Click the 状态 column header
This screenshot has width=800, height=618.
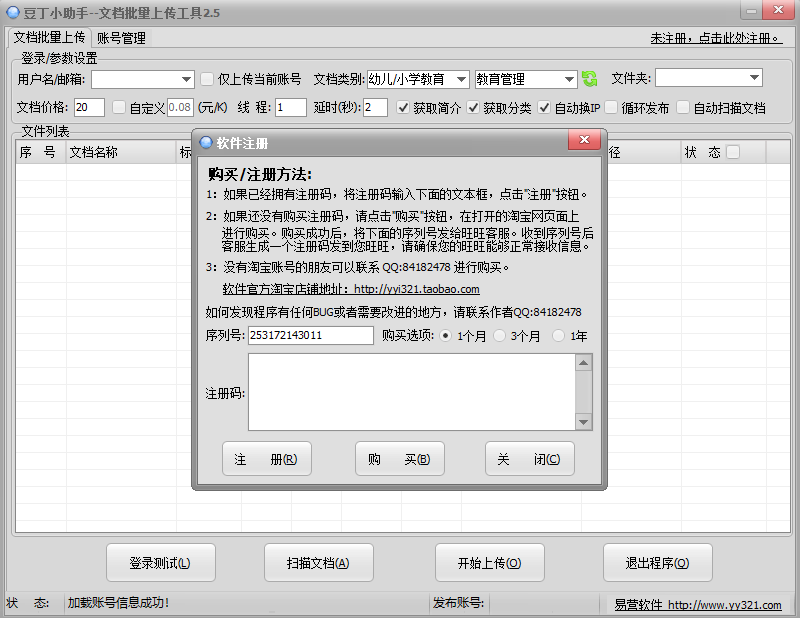point(723,152)
